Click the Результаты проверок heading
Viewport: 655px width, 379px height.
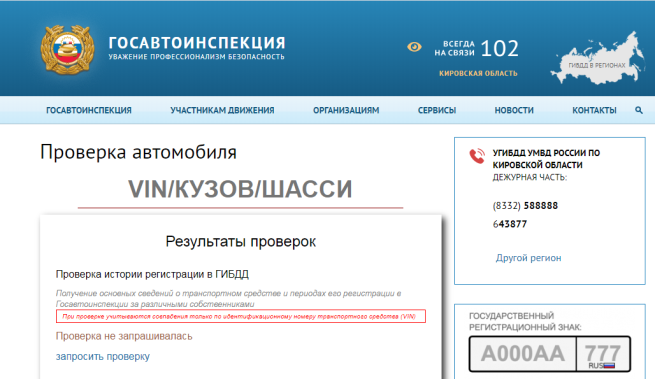click(x=241, y=242)
